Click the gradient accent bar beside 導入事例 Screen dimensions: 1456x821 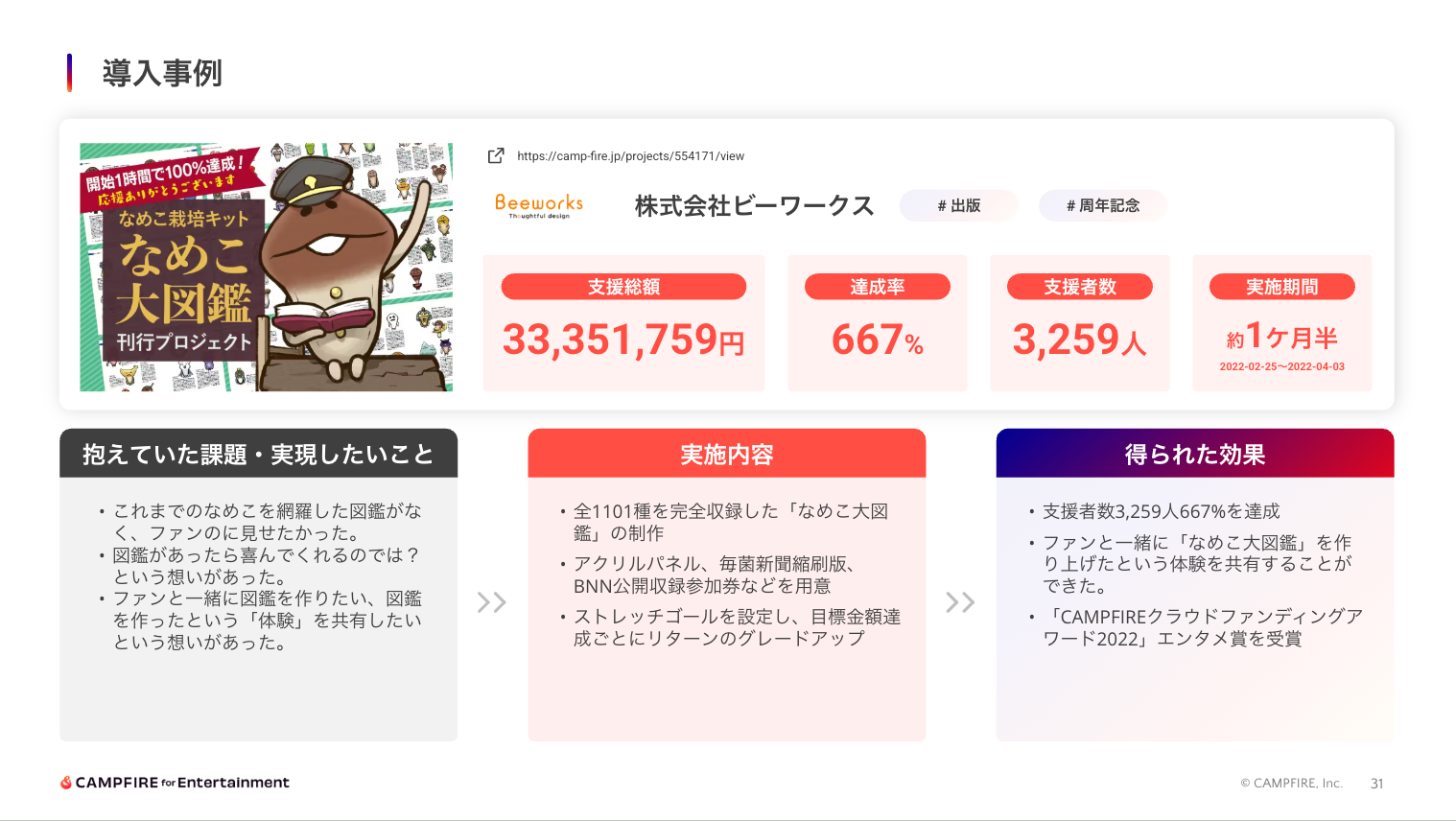(69, 73)
